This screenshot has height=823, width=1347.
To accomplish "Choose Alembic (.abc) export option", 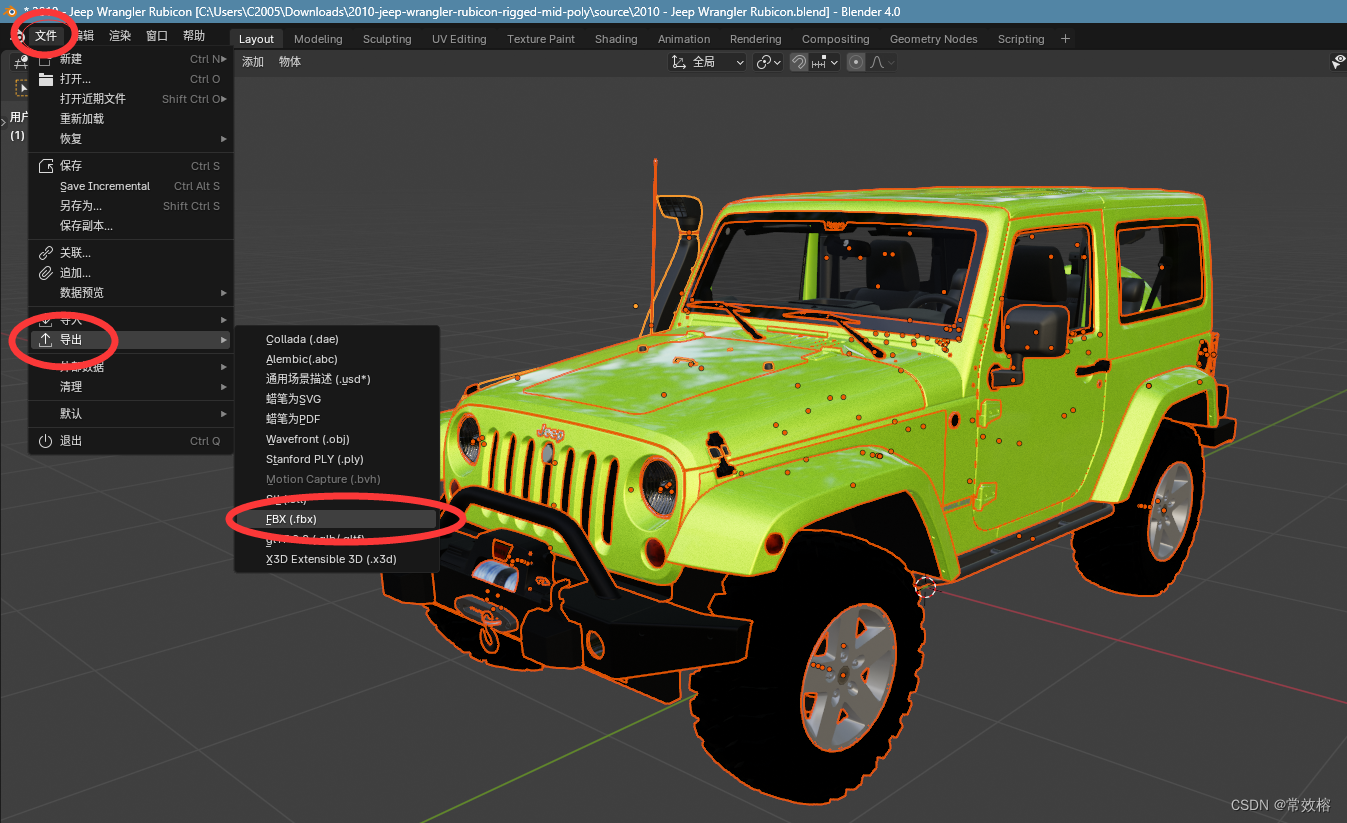I will coord(336,359).
